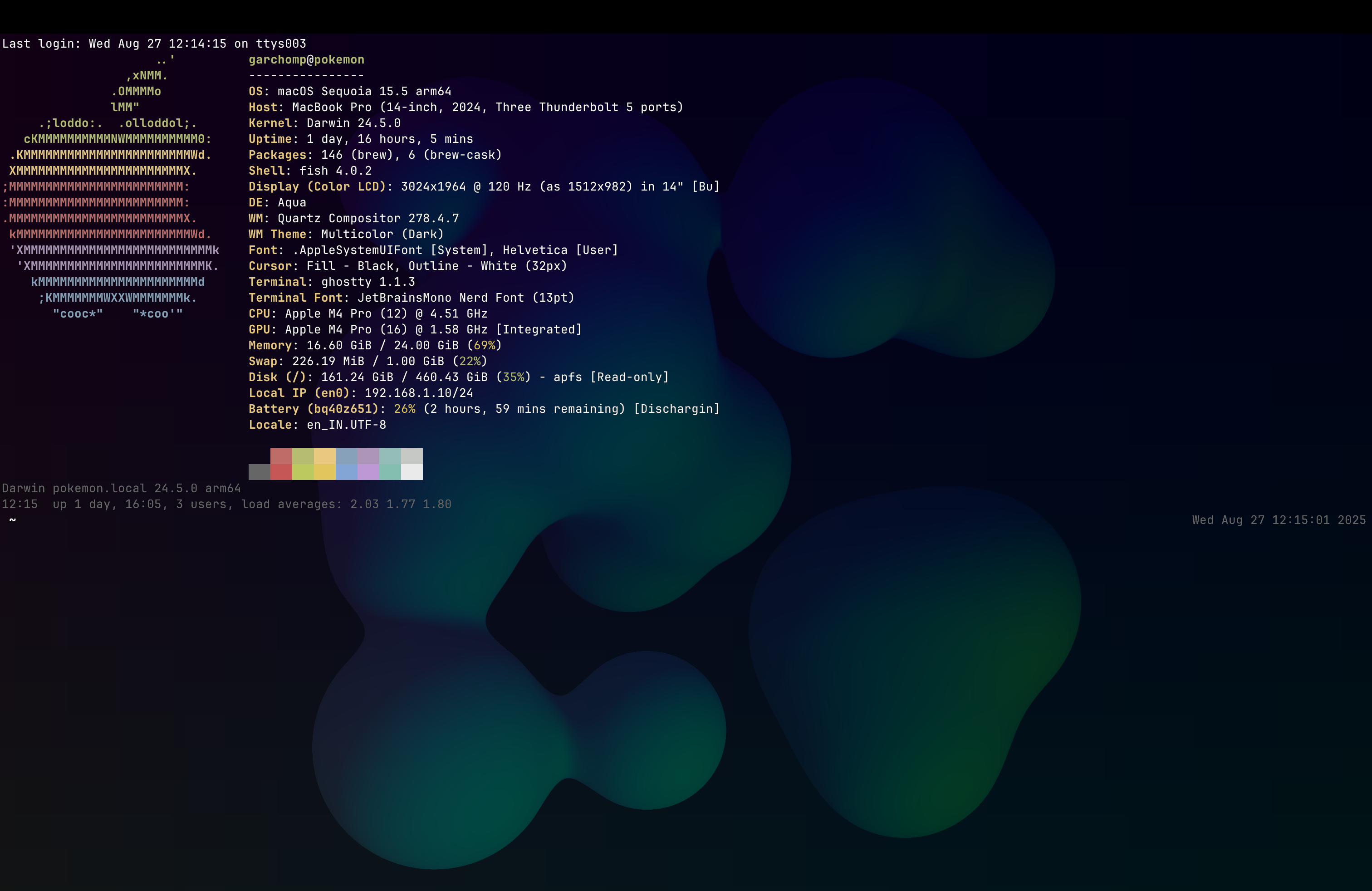Select the 'Cursor' label
Viewport: 1372px width, 891px height.
point(270,266)
